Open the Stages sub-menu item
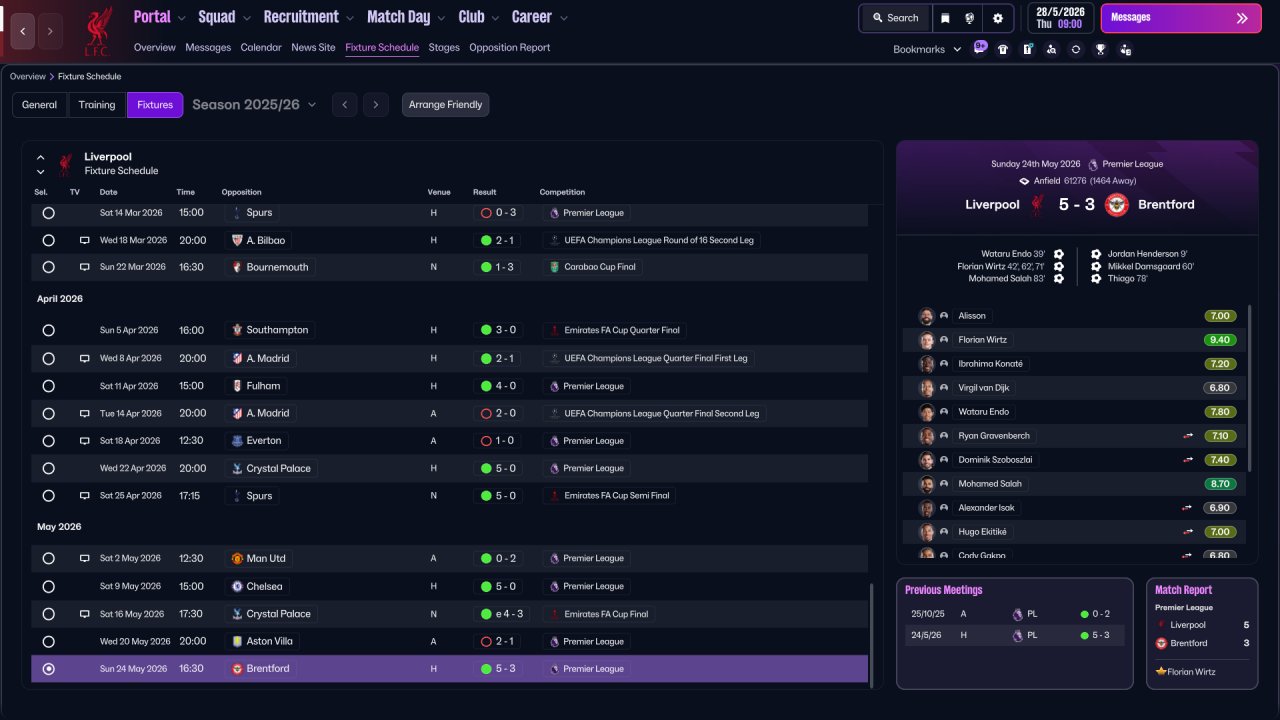The height and width of the screenshot is (720, 1280). click(x=444, y=48)
